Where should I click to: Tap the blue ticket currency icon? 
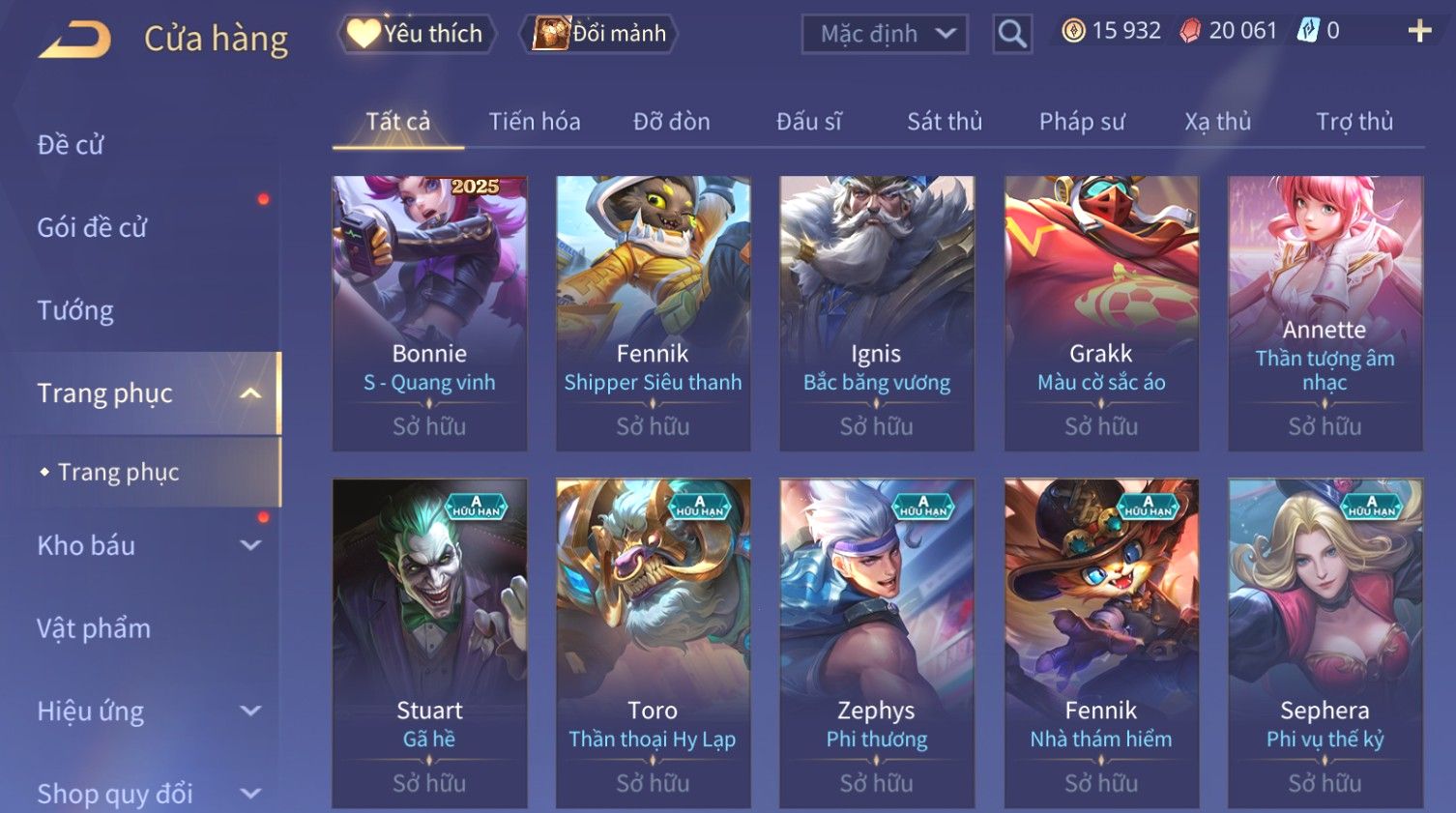coord(1307,31)
